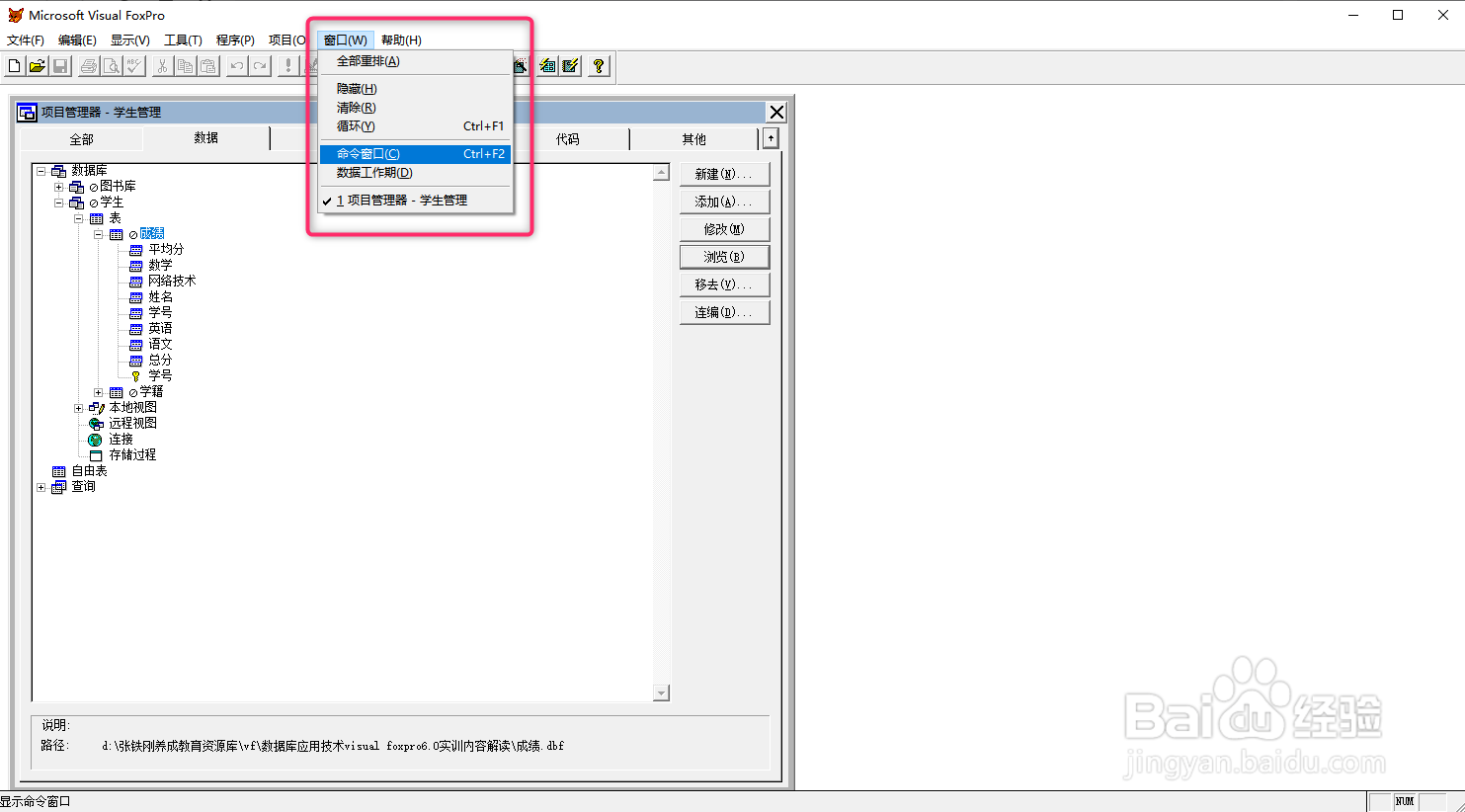The image size is (1465, 812).
Task: Expand the 学籍 table node
Action: click(x=99, y=392)
